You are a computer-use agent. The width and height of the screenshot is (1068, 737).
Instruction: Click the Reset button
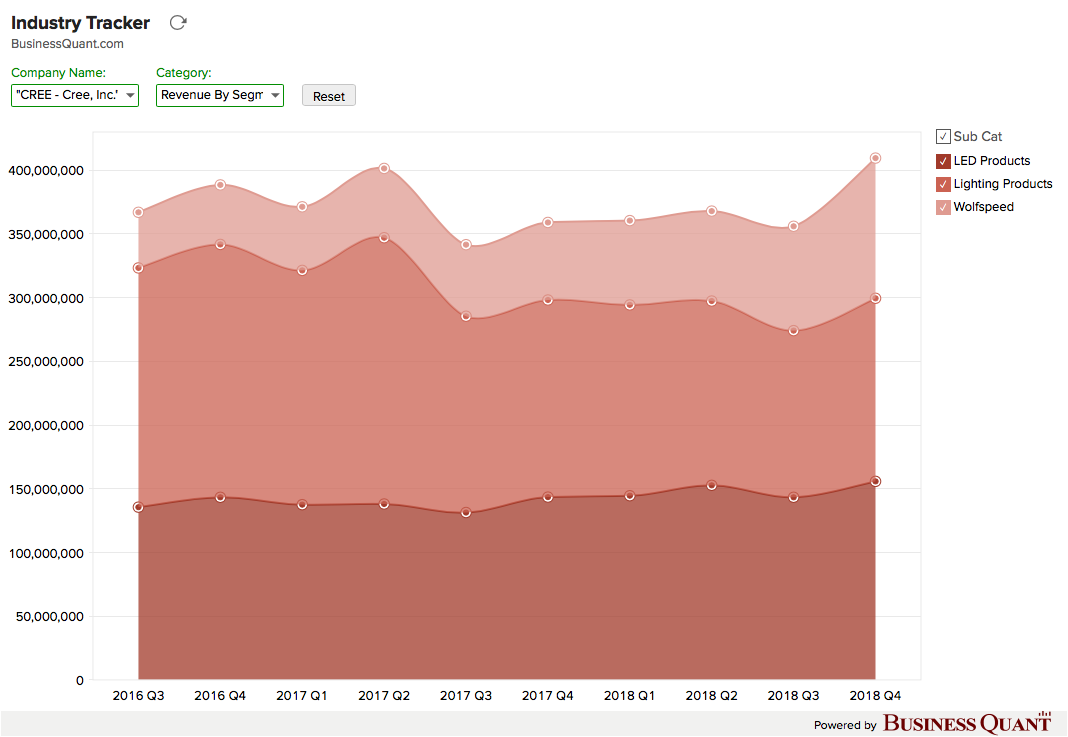pos(329,96)
